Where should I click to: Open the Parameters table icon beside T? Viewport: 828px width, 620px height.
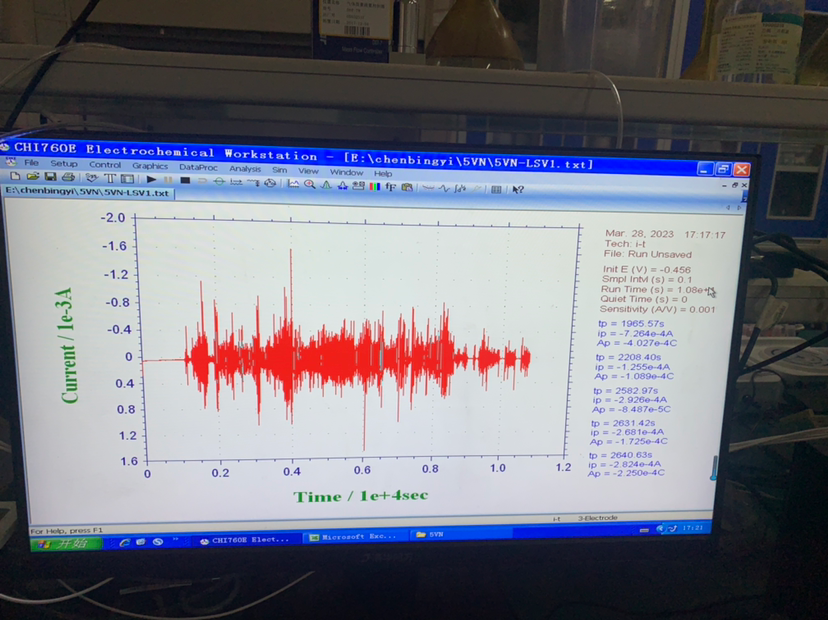pos(127,180)
